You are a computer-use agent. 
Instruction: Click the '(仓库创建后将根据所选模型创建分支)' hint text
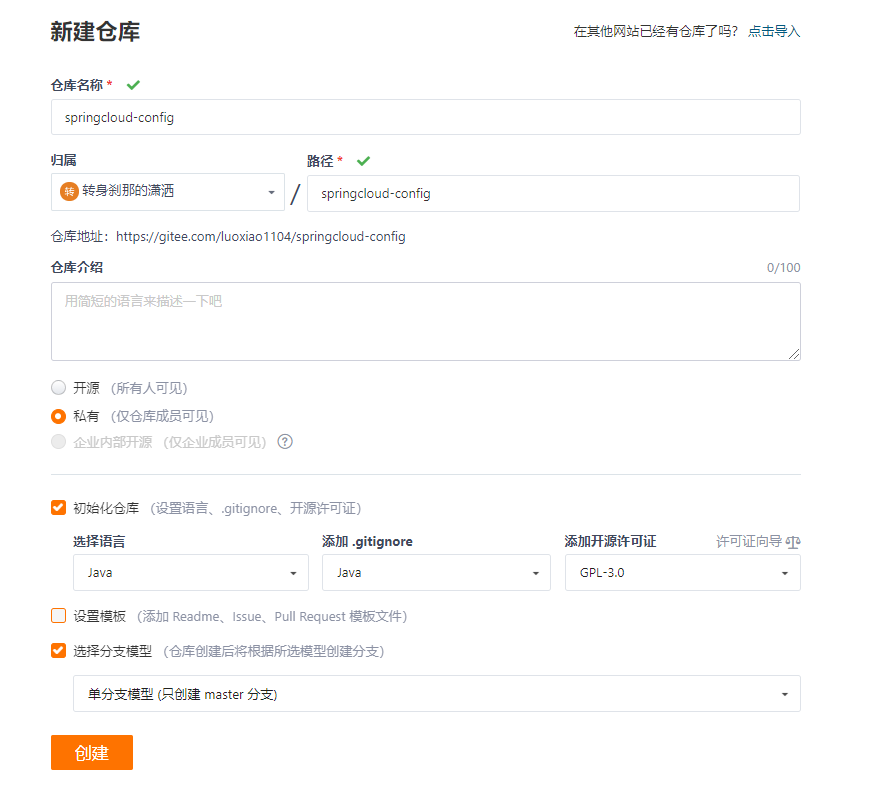tap(274, 651)
